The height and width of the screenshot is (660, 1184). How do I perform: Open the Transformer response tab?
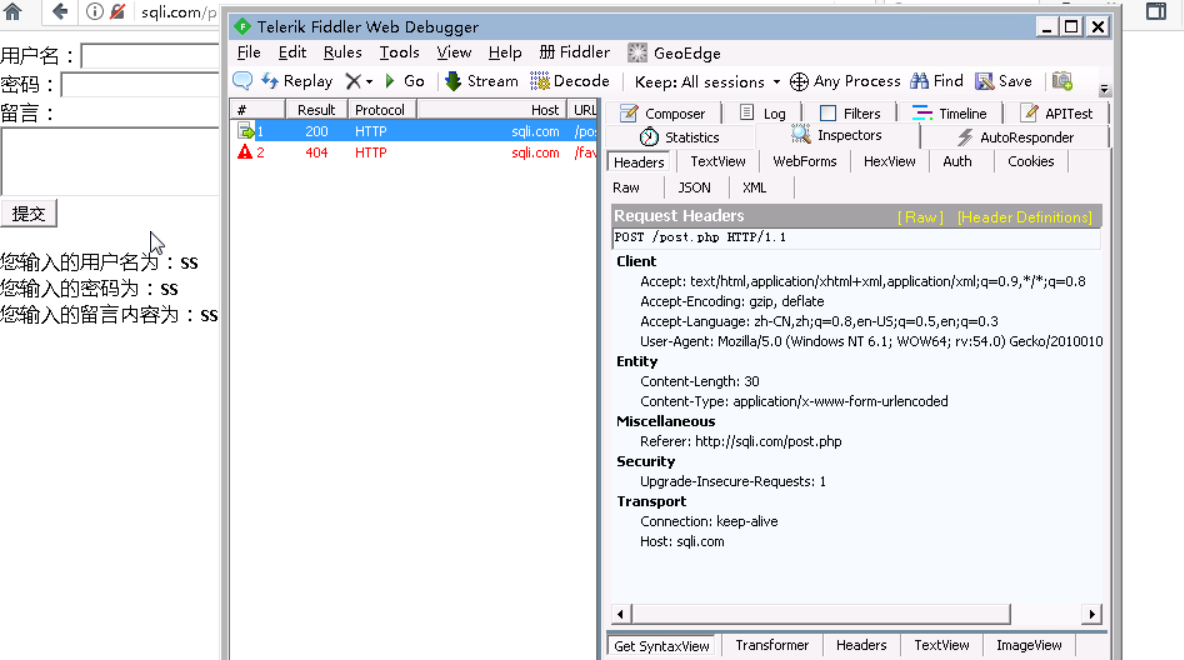coord(772,646)
